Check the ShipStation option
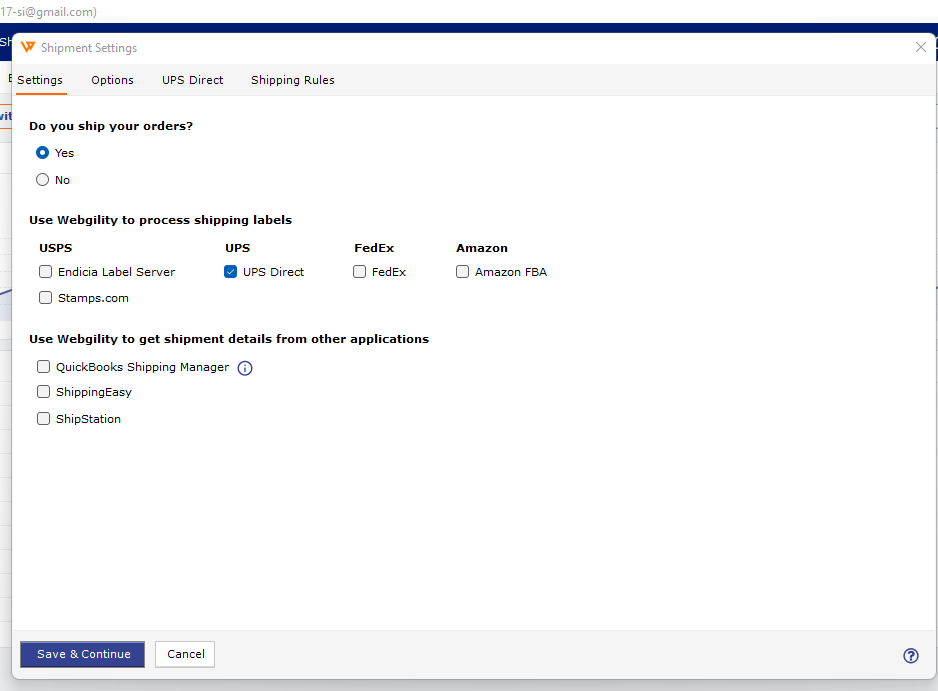This screenshot has width=938, height=691. 44,418
